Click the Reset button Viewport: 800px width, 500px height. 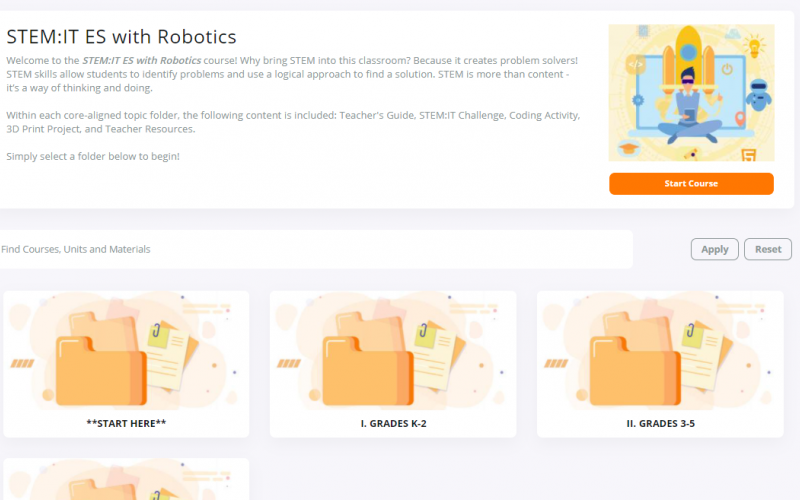(x=767, y=249)
